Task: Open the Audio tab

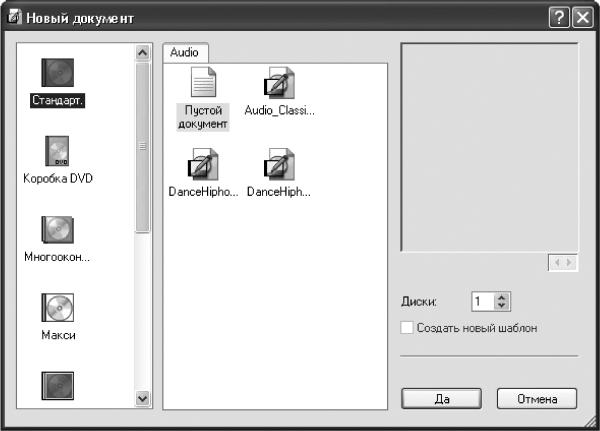Action: 185,53
